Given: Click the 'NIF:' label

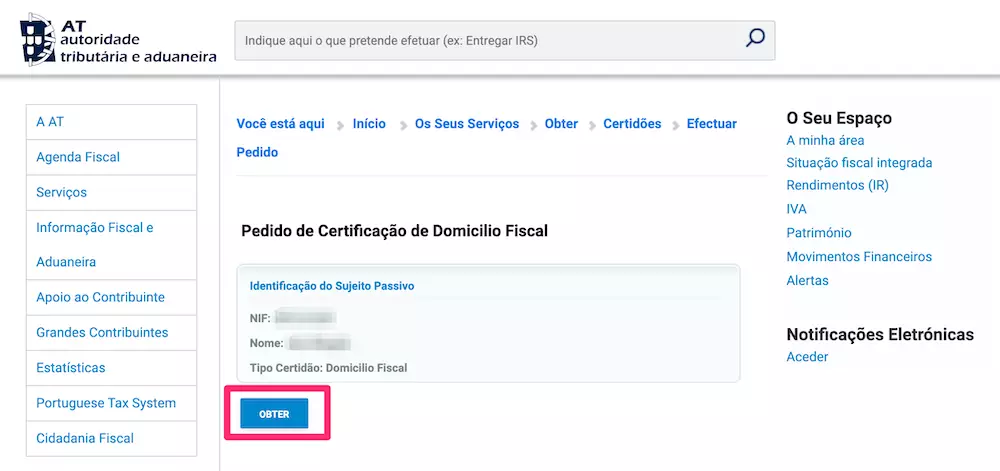Looking at the screenshot, I should click(260, 317).
